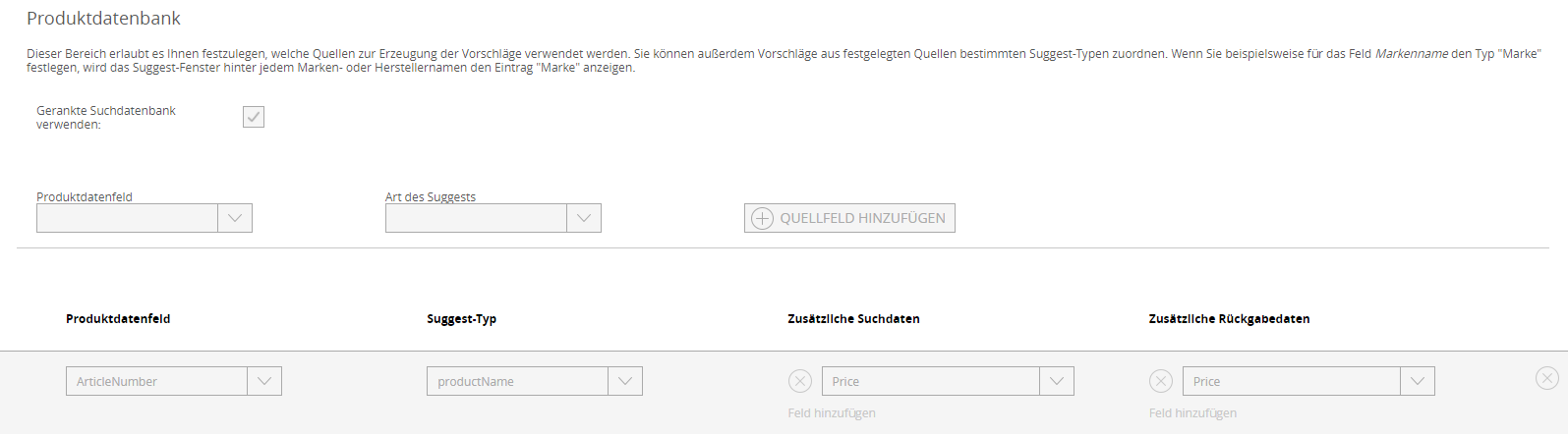The height and width of the screenshot is (436, 1568).
Task: Open the ArticleNumber dropdown arrow
Action: (264, 381)
